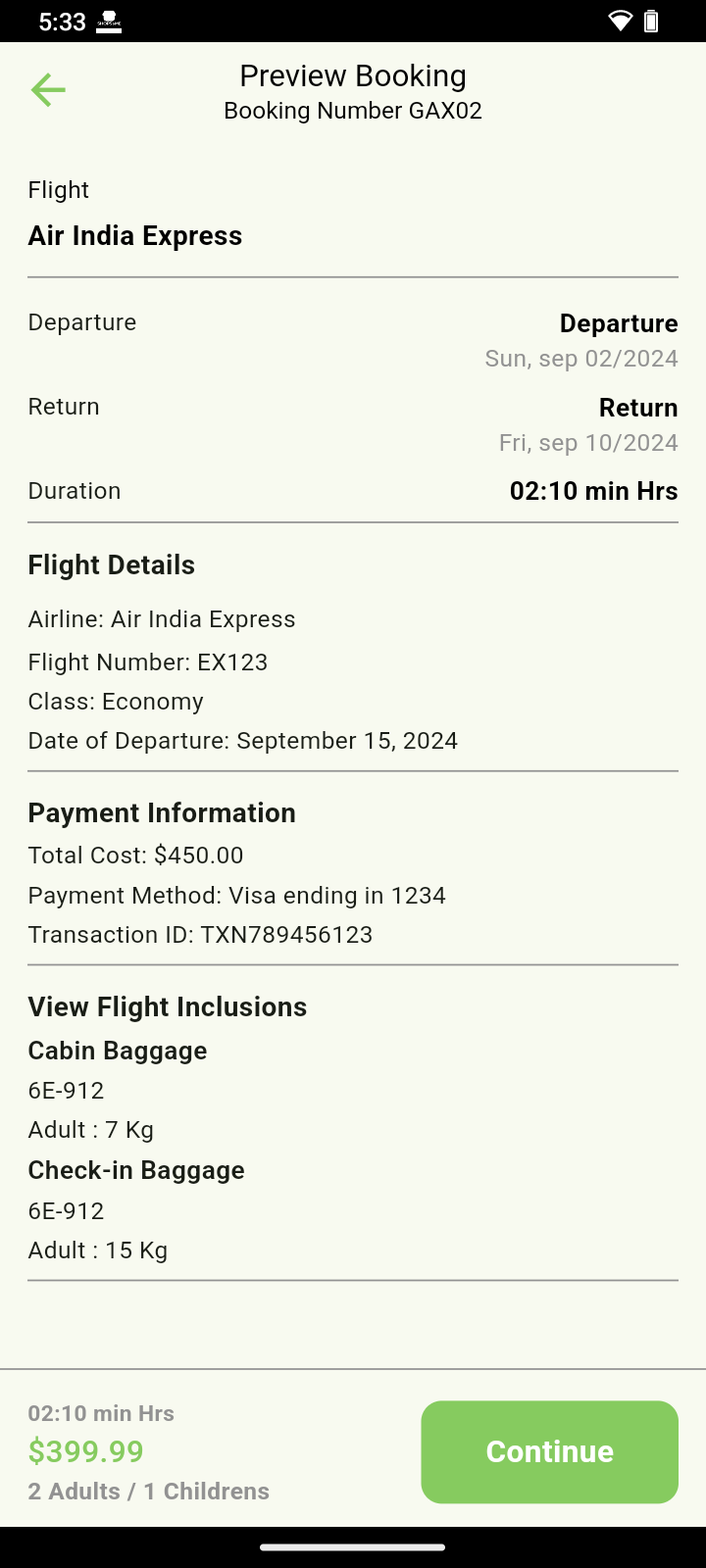Tap the Preview Booking title
Viewport: 706px width, 1568px height.
(x=353, y=75)
